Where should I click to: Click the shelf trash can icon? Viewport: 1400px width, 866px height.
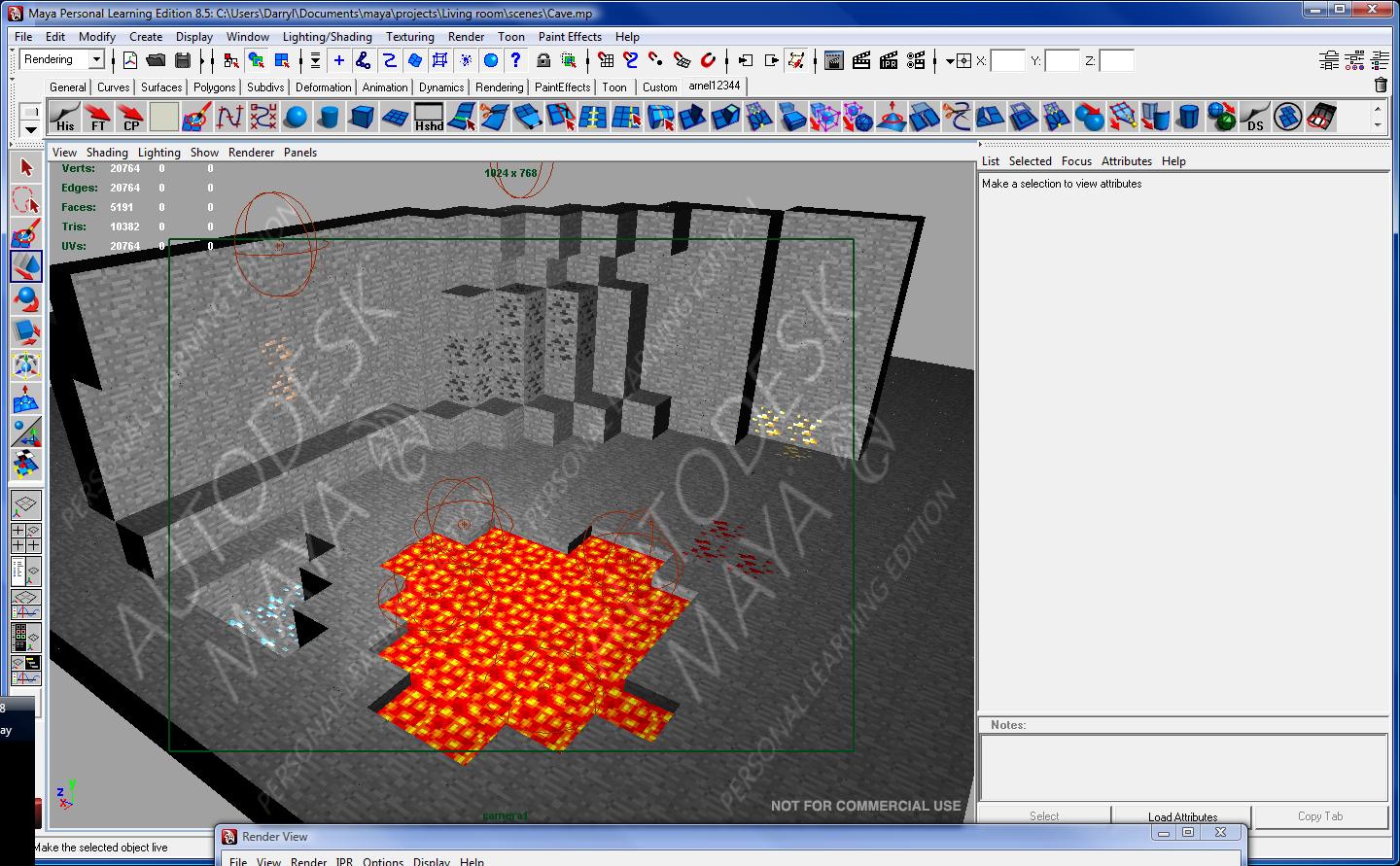[1381, 86]
